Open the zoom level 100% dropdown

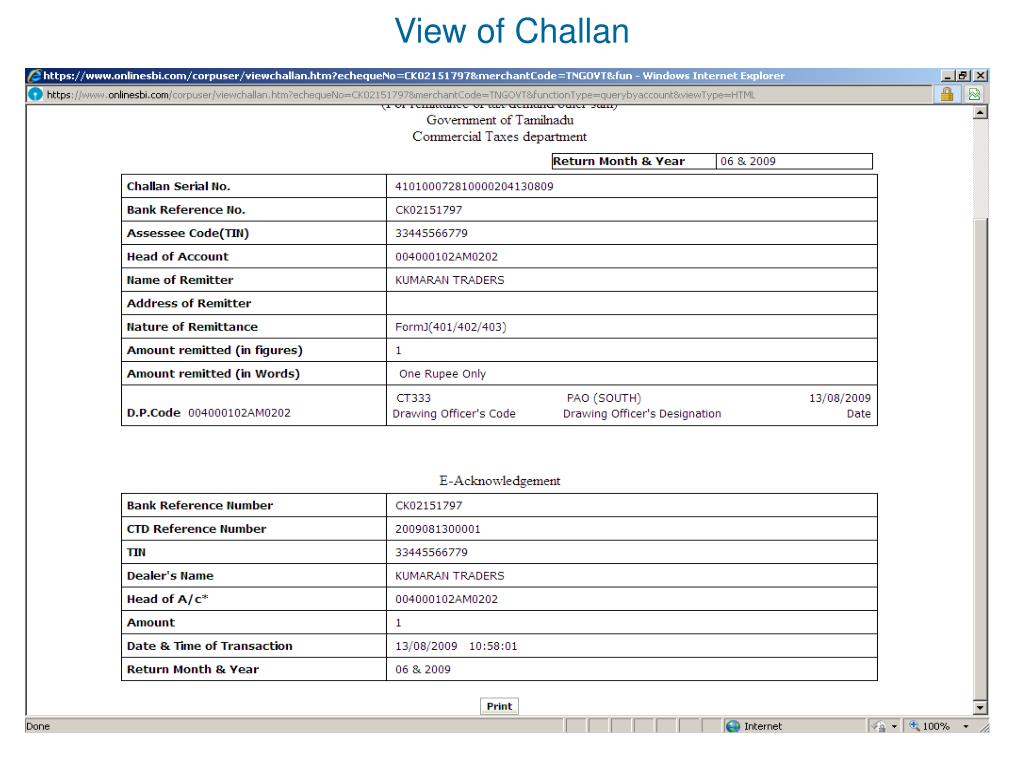click(x=966, y=726)
